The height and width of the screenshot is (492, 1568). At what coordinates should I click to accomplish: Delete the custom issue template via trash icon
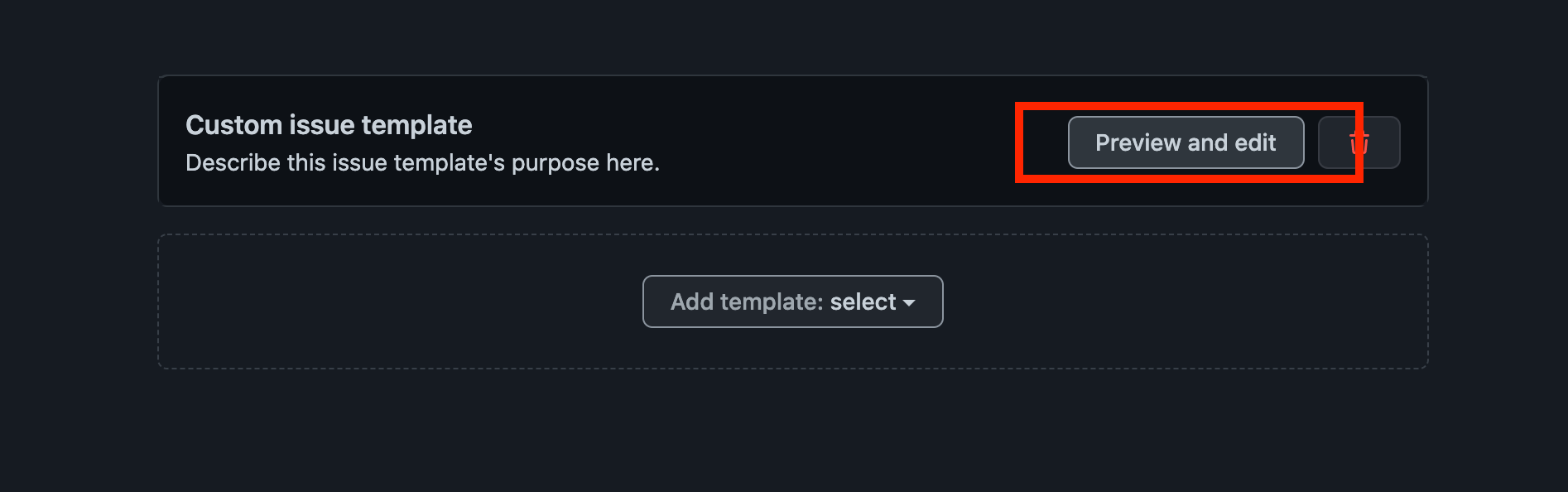pos(1359,142)
